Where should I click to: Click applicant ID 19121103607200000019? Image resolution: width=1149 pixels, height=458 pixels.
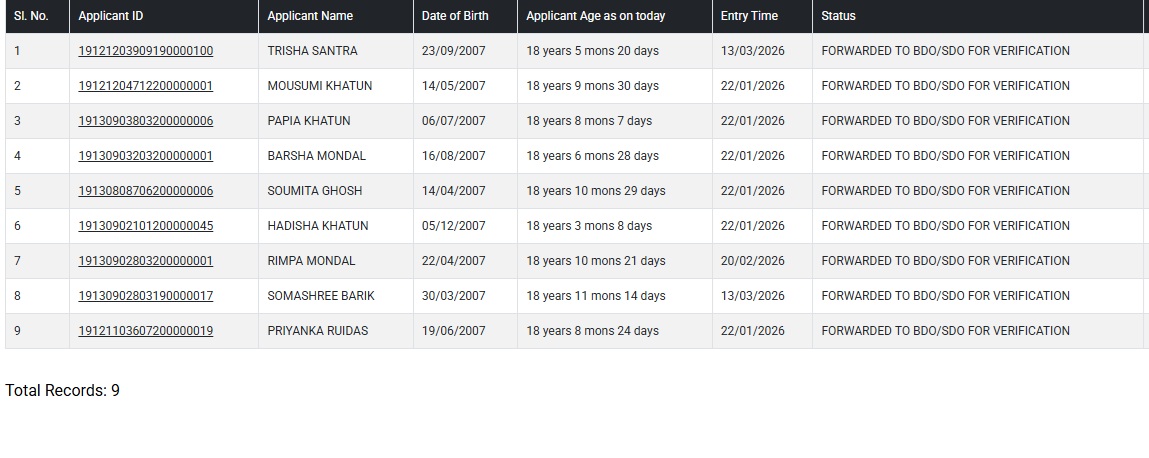[145, 331]
